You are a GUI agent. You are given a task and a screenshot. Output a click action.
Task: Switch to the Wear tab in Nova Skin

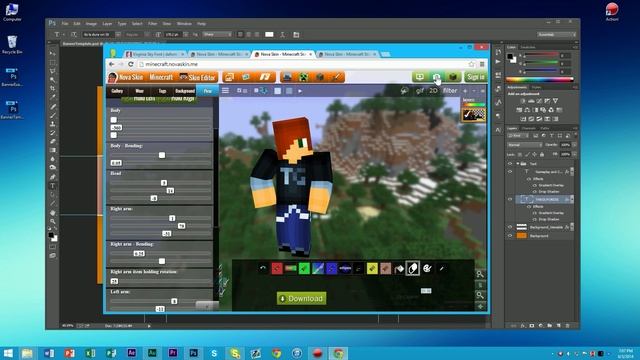[140, 91]
